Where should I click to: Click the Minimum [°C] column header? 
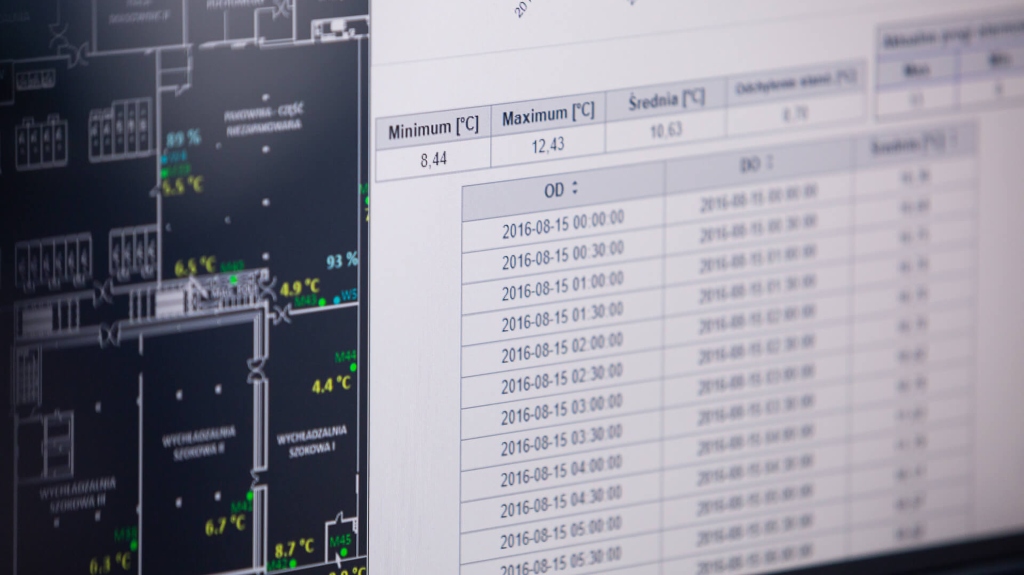[433, 128]
